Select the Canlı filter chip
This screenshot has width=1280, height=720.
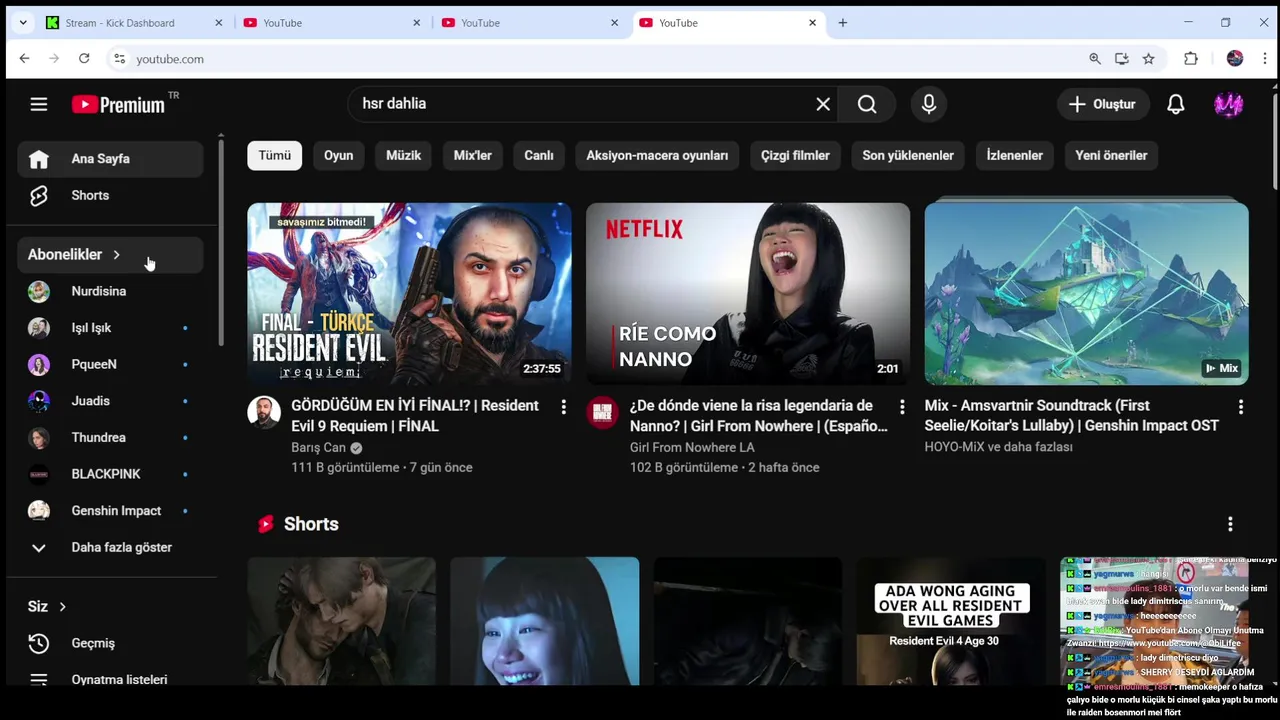[539, 155]
